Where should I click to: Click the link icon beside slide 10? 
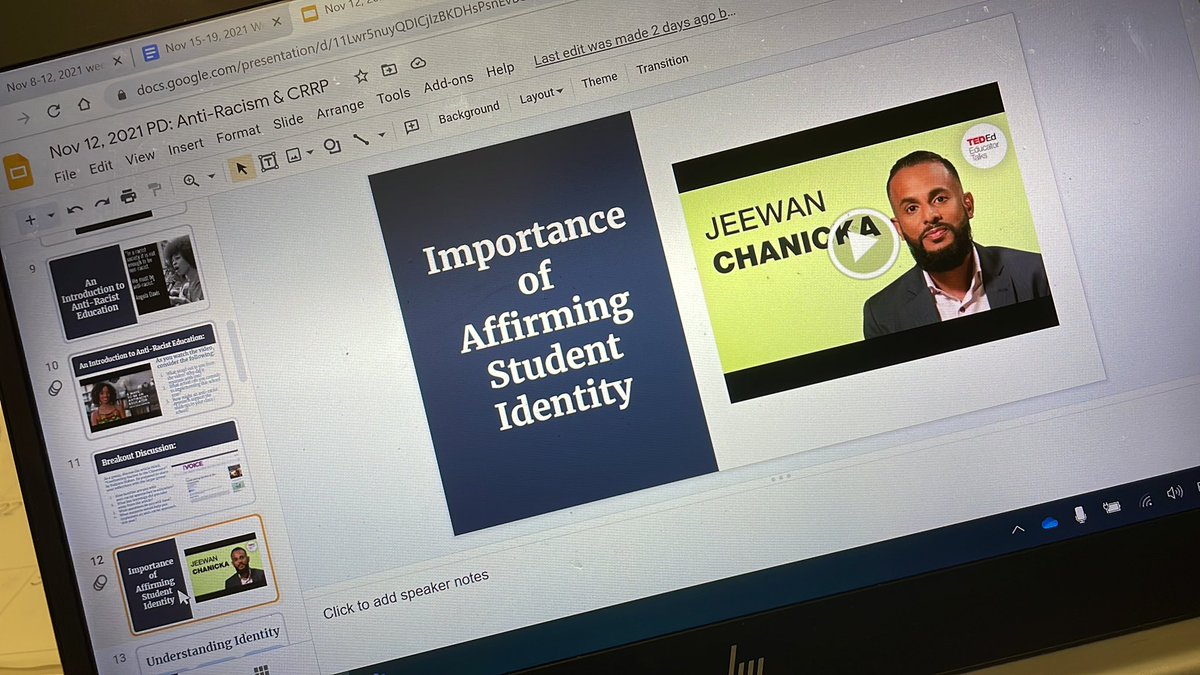click(55, 387)
